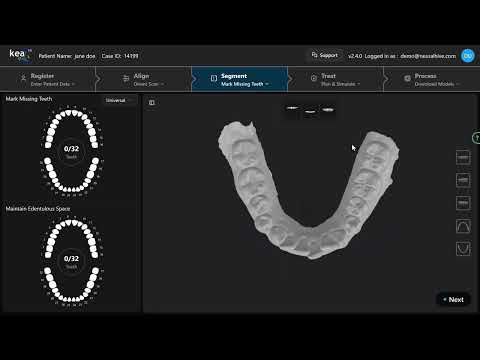Switch to the lower arch occlusal view icon

463,249
